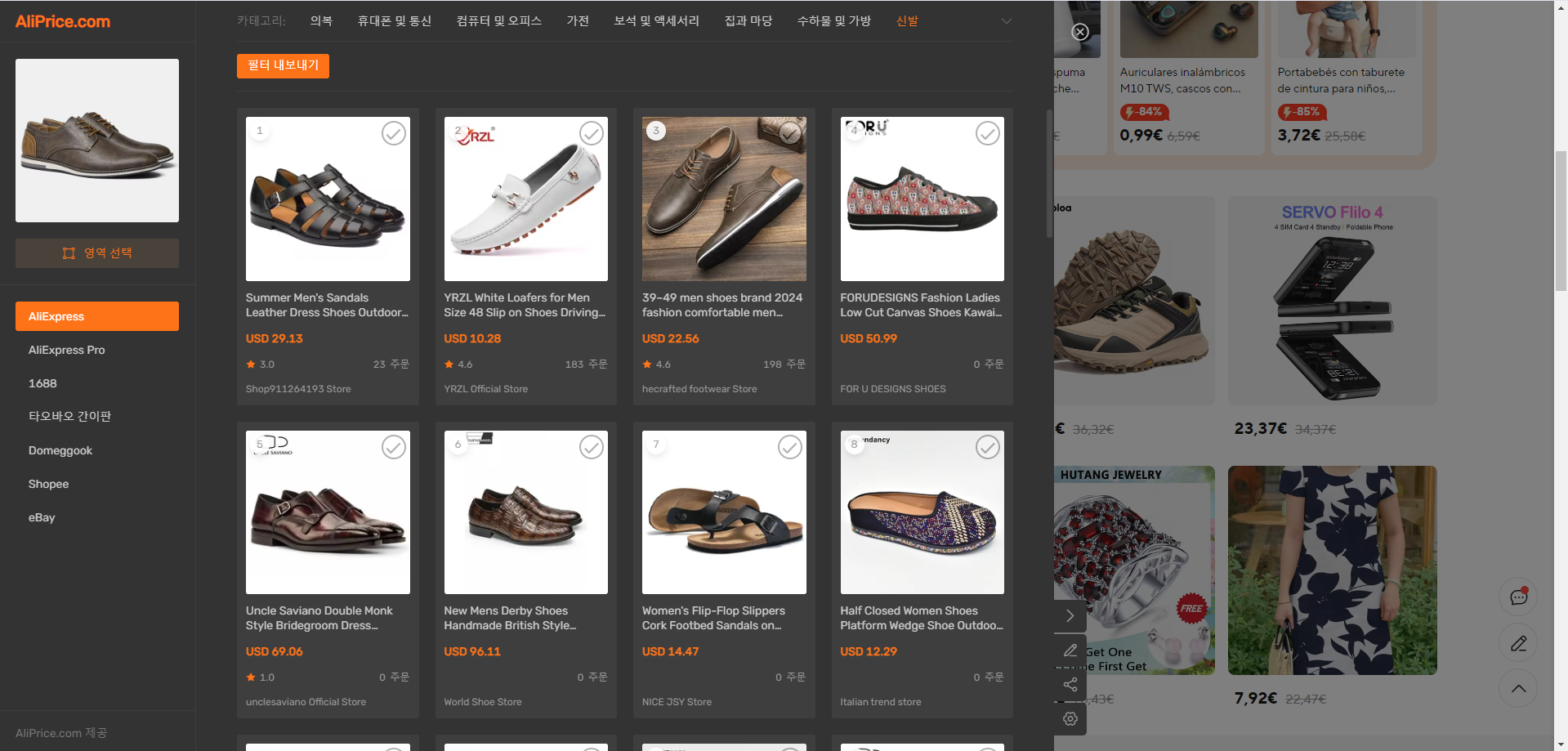Image resolution: width=1568 pixels, height=751 pixels.
Task: Open New Mens Derby Shoes image
Action: [x=525, y=512]
